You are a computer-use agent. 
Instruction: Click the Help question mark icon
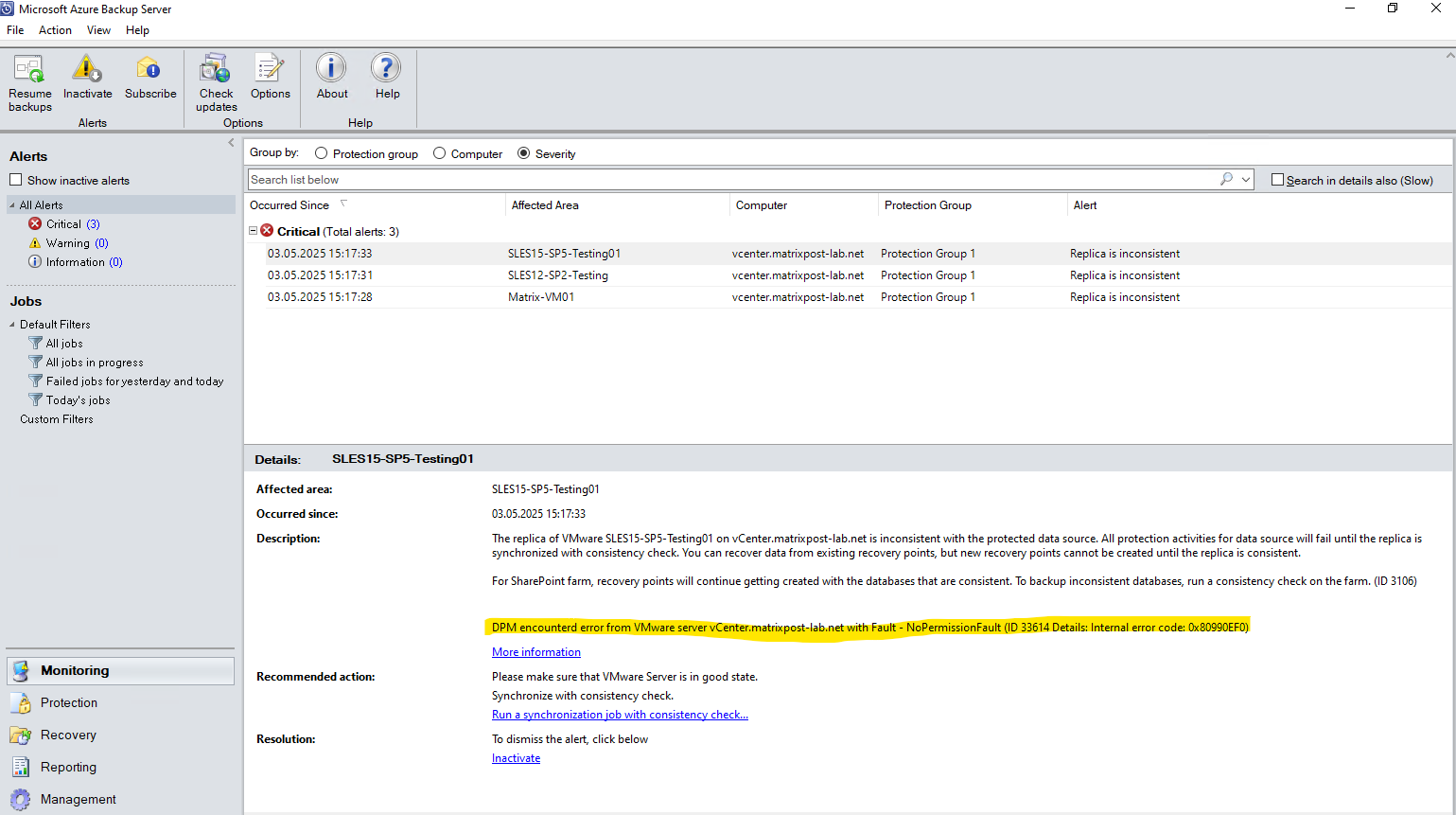(x=386, y=68)
